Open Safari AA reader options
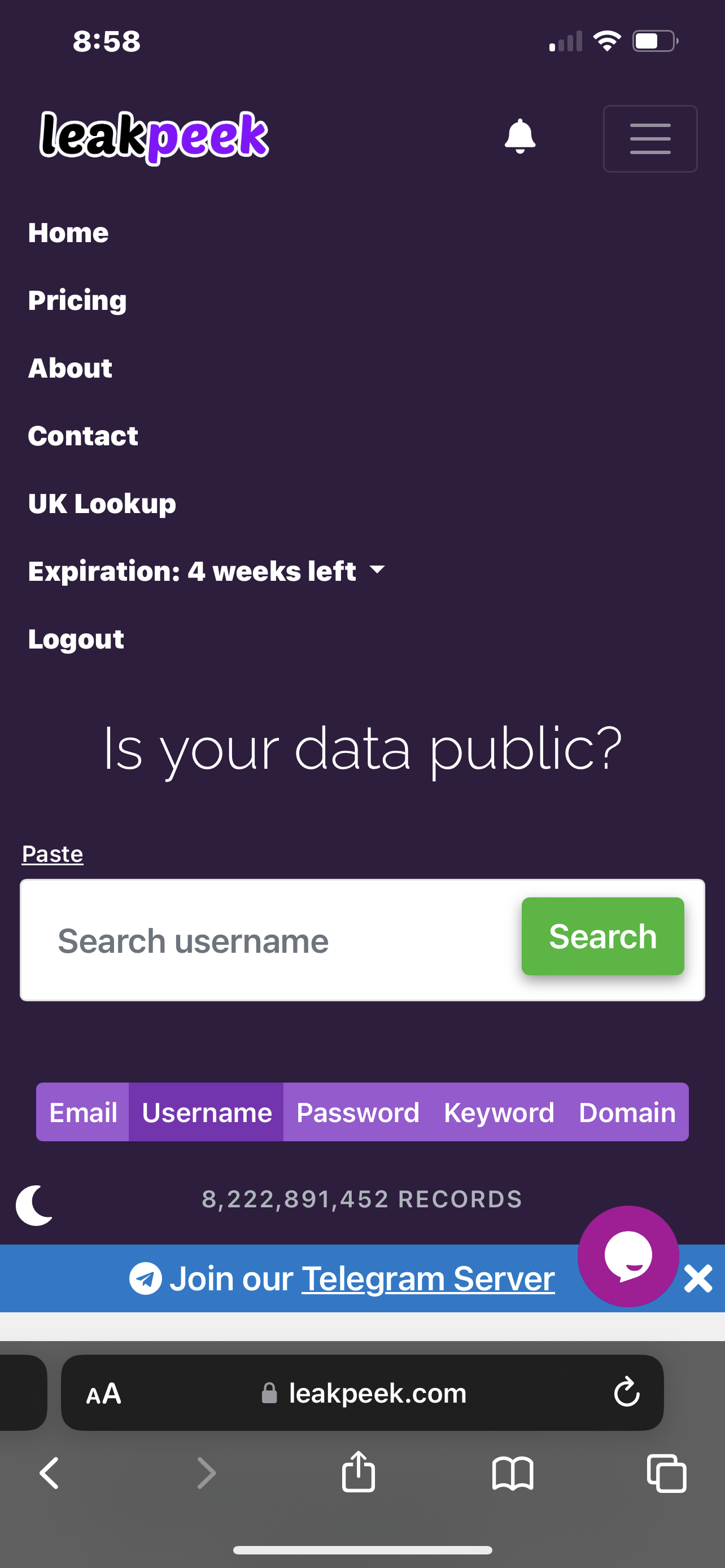 (x=104, y=1393)
